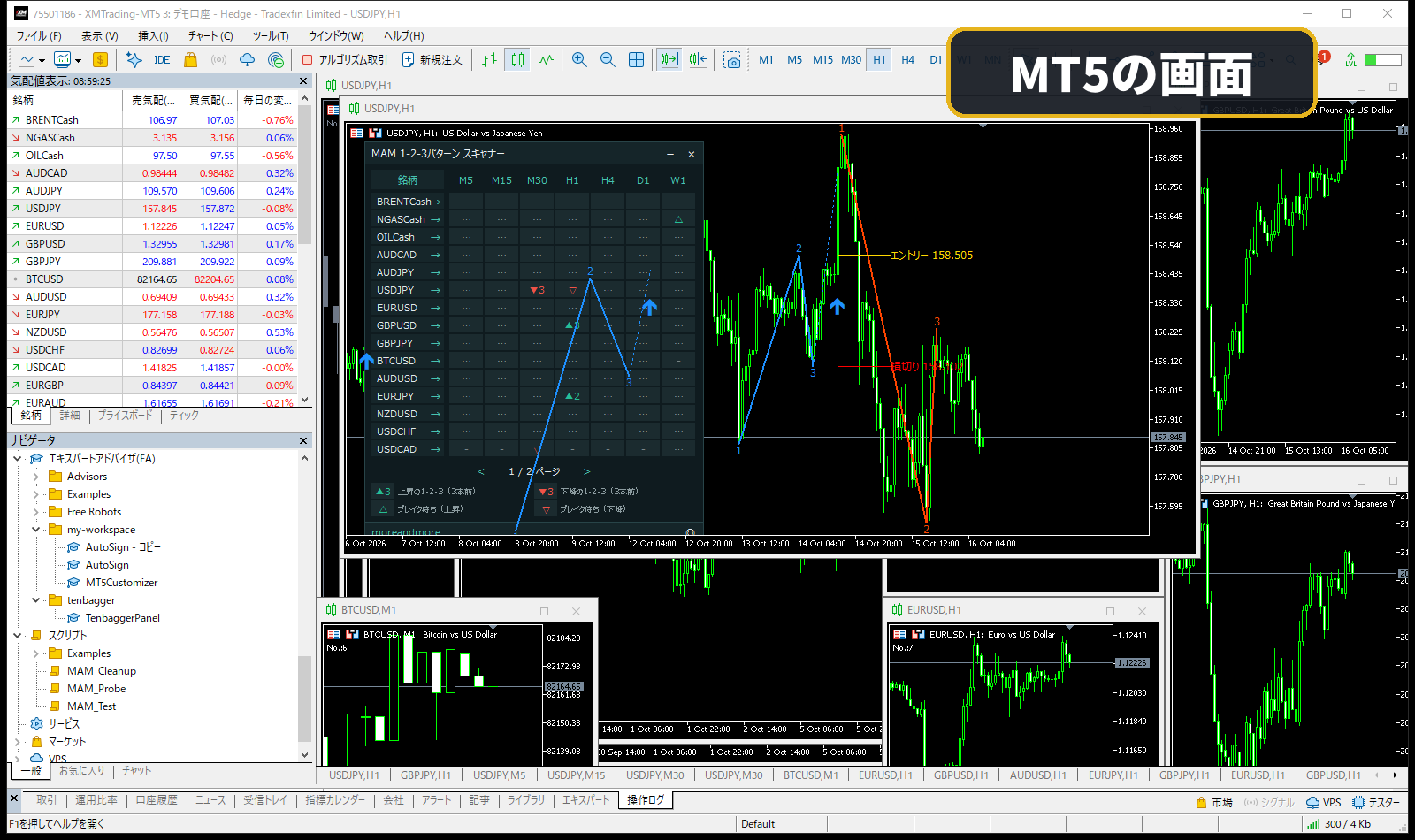This screenshot has width=1415, height=840.
Task: Open the ツール(T) menu
Action: tap(271, 36)
